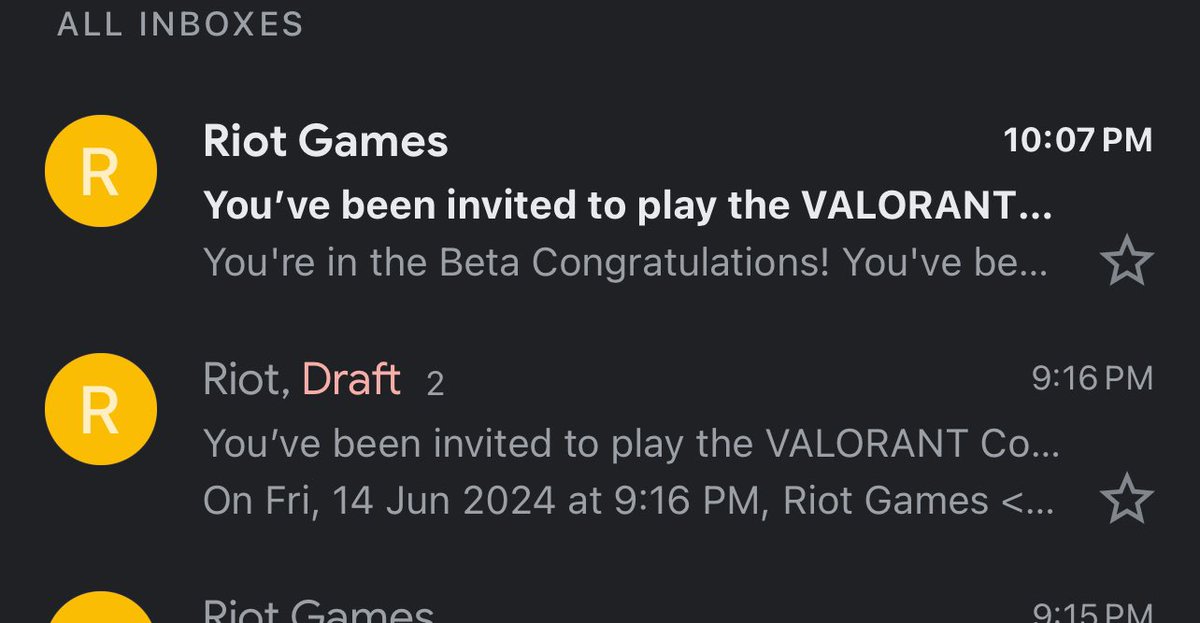
Task: Star the 10:07 PM Riot Games email
Action: [1127, 264]
